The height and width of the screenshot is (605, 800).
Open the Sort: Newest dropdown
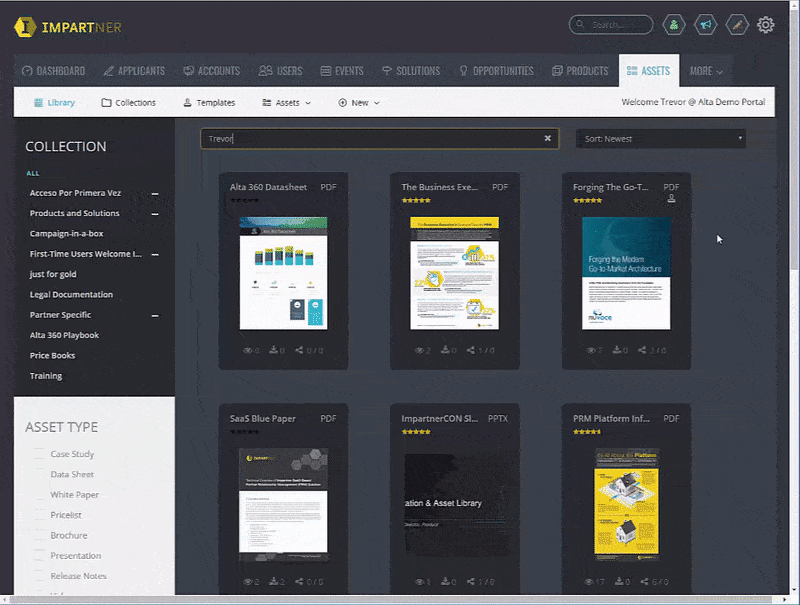point(661,139)
